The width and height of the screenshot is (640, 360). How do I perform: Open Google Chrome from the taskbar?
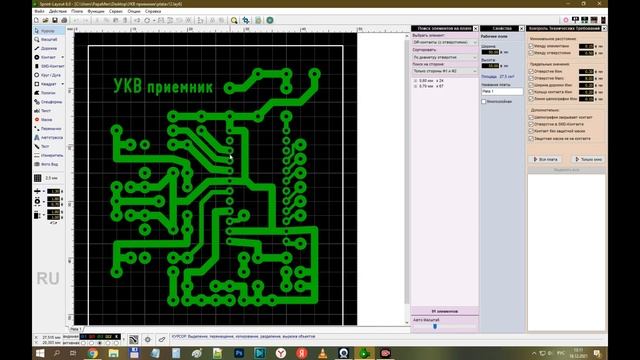pos(93,353)
